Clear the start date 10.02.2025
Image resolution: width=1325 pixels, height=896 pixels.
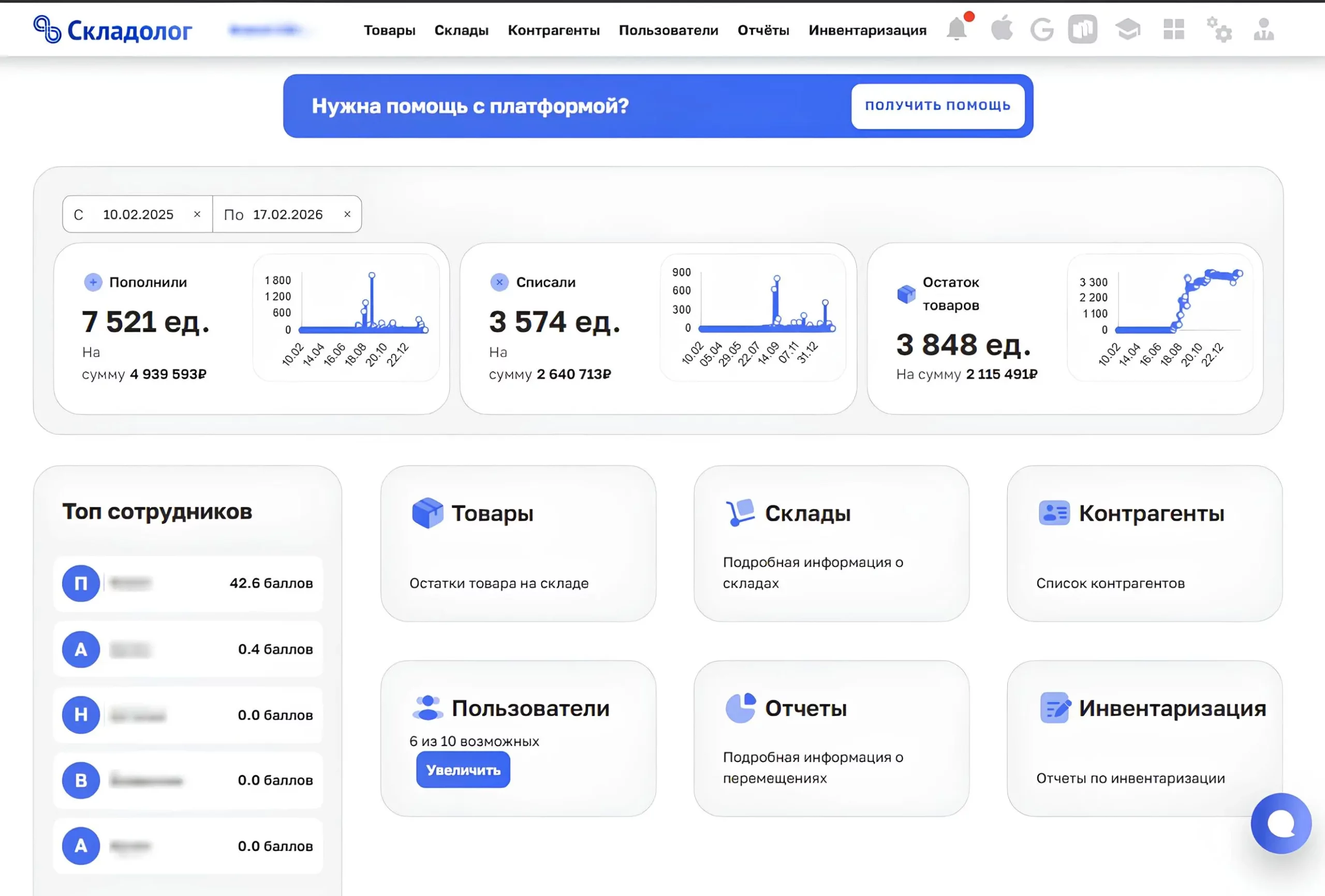pos(197,214)
